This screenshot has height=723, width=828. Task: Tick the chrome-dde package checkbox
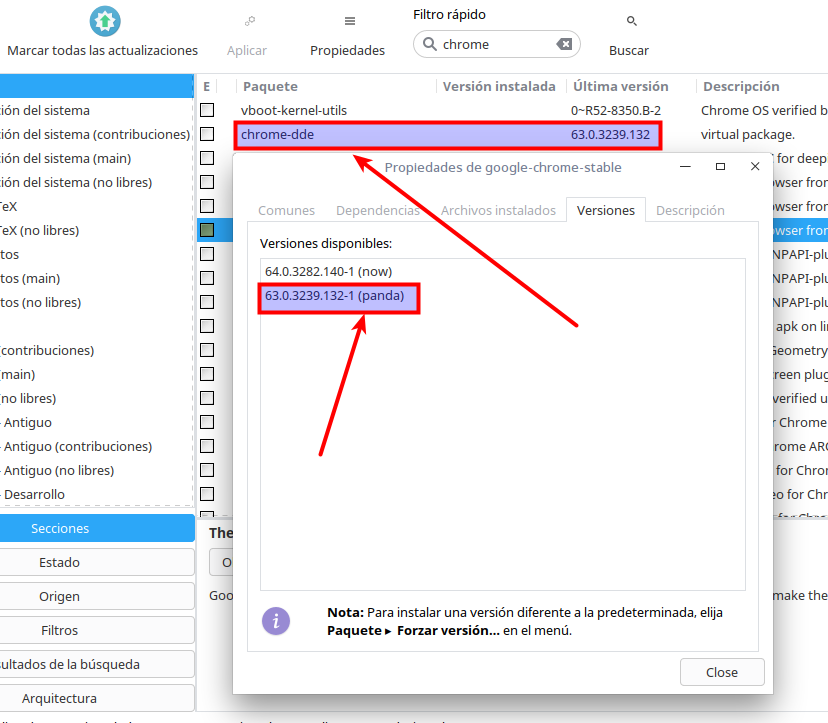tap(207, 134)
